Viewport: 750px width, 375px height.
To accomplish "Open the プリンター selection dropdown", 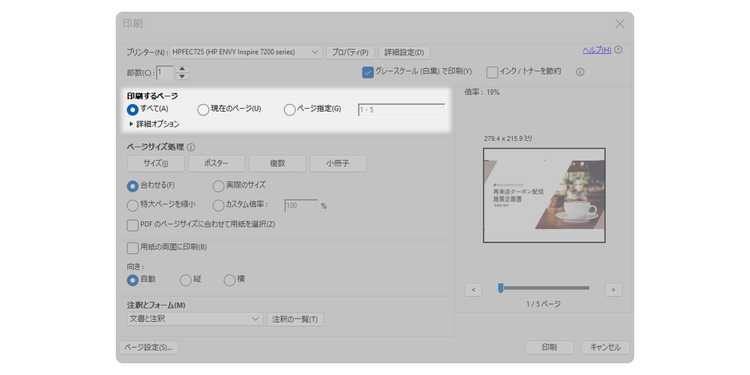I will (x=246, y=52).
